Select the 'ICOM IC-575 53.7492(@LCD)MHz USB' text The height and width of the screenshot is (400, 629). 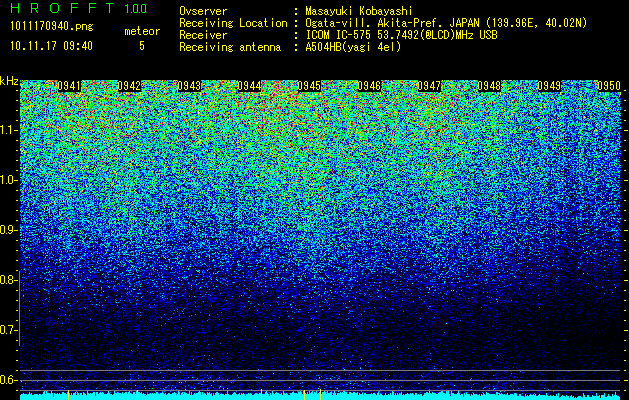401,35
